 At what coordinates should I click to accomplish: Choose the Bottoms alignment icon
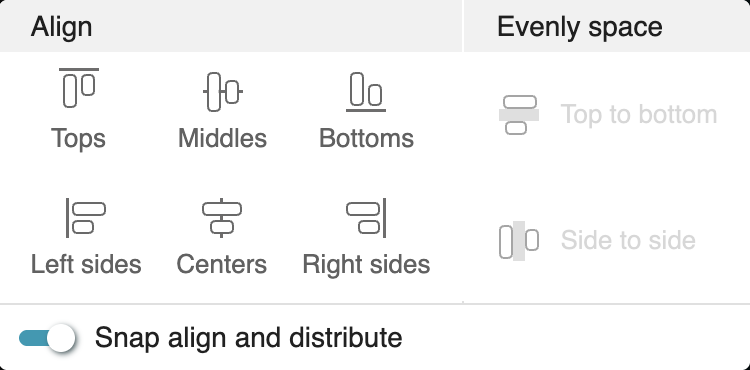tap(366, 92)
